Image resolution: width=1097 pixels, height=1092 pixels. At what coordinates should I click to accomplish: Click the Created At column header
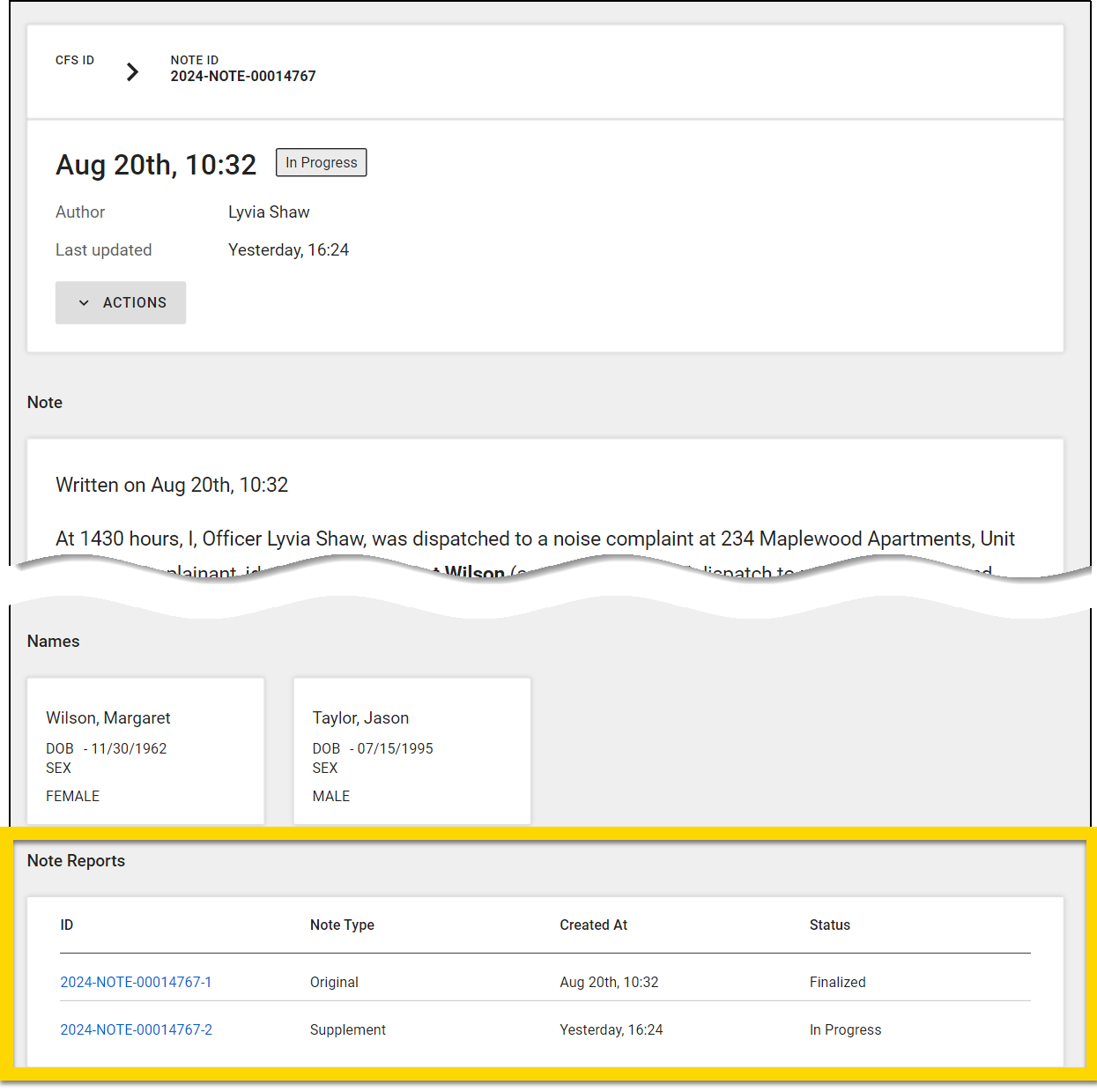[593, 925]
